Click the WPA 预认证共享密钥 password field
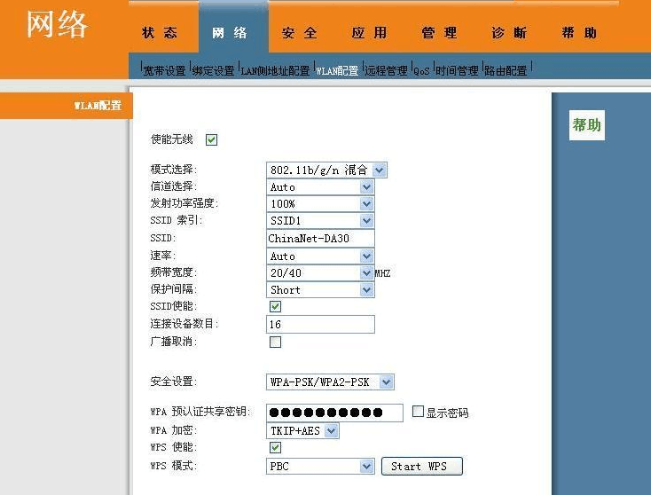This screenshot has height=495, width=651. (x=335, y=412)
